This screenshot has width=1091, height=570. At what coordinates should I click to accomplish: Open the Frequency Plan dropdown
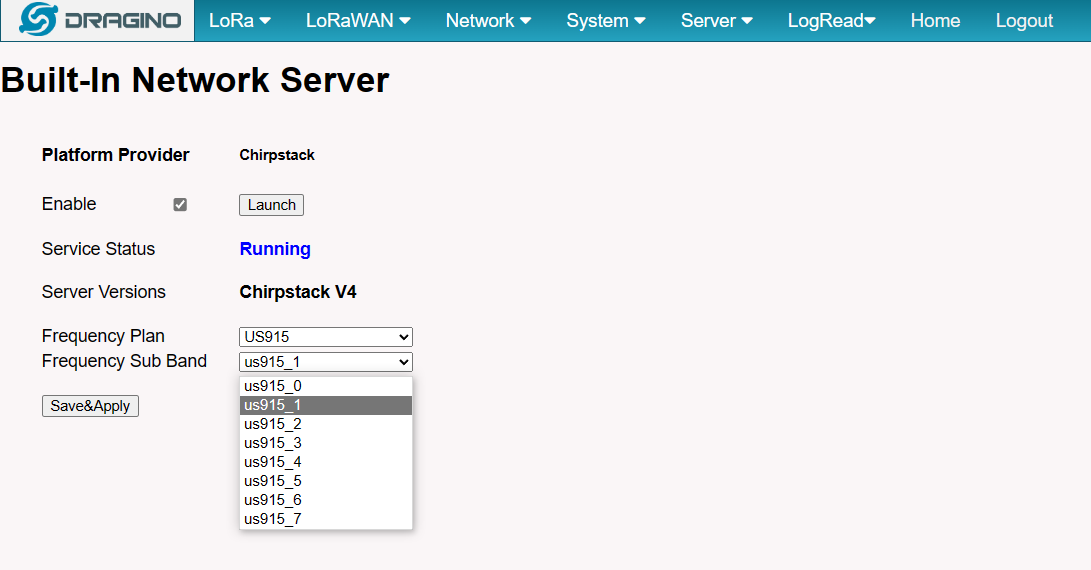(326, 337)
